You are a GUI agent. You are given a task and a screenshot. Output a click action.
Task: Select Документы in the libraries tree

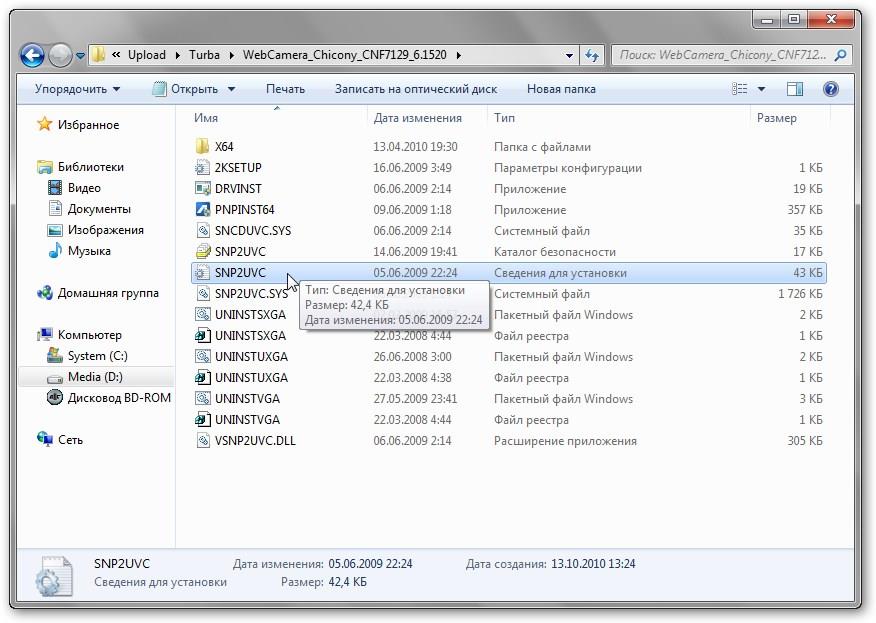click(99, 209)
